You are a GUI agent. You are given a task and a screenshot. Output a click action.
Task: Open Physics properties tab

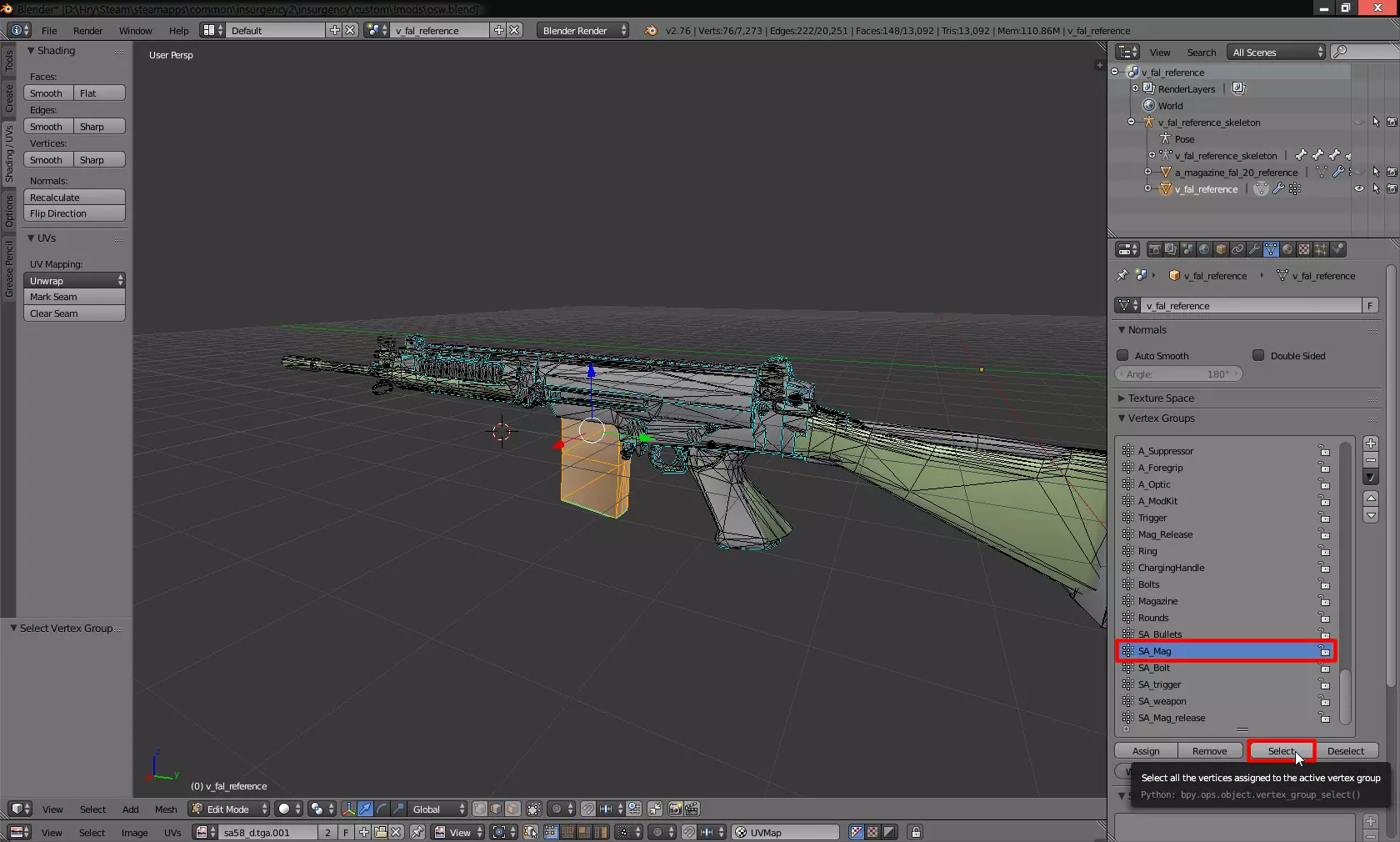click(x=1337, y=249)
